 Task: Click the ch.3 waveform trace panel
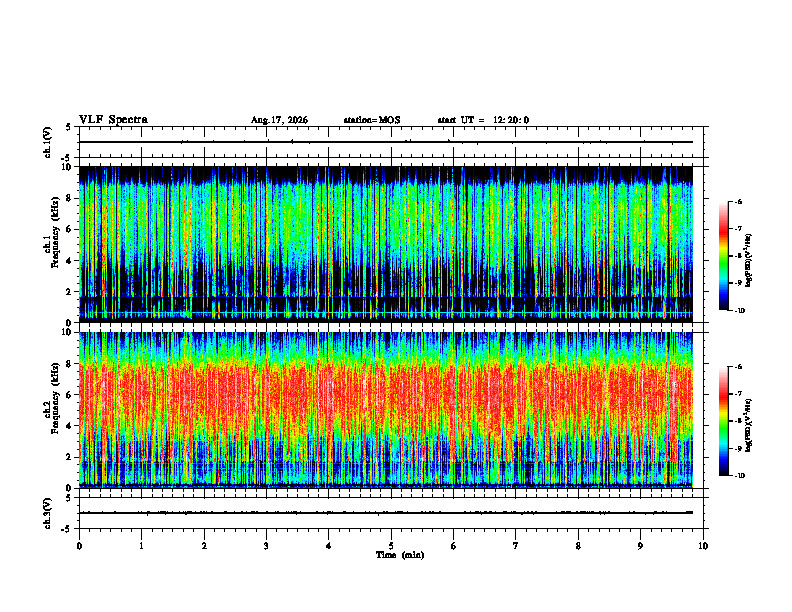tap(391, 513)
